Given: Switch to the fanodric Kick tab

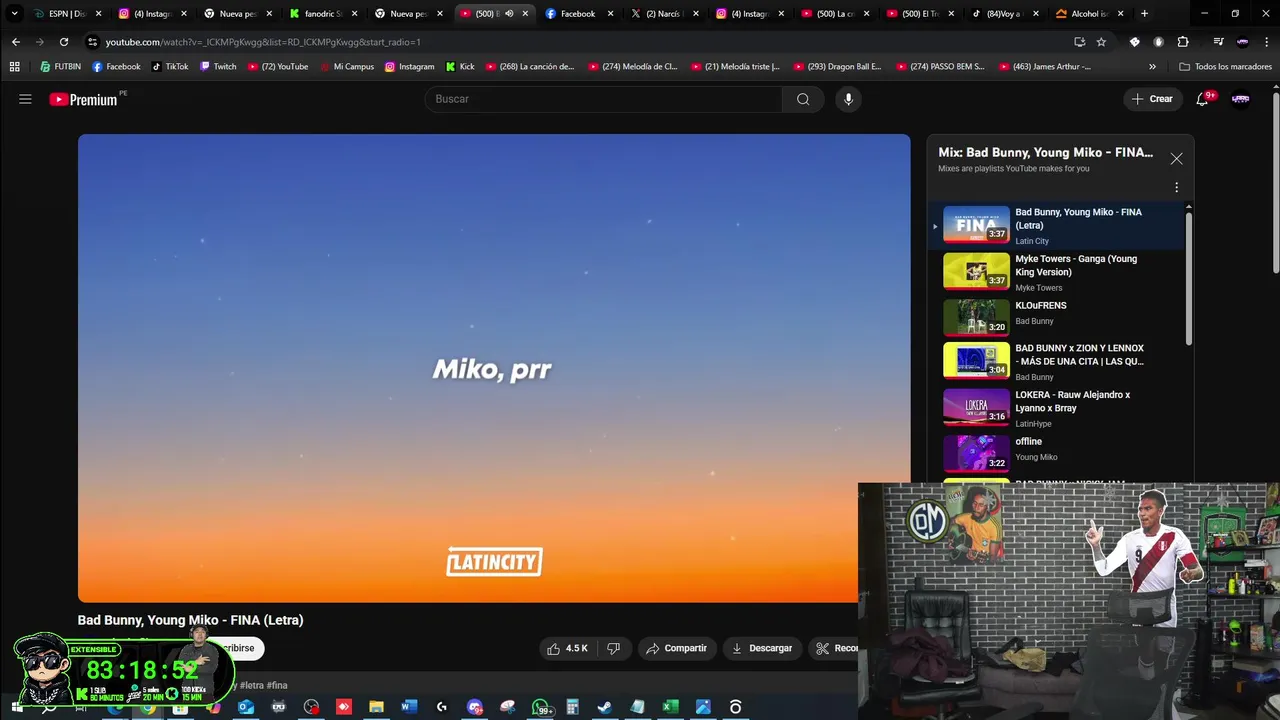Looking at the screenshot, I should [323, 14].
